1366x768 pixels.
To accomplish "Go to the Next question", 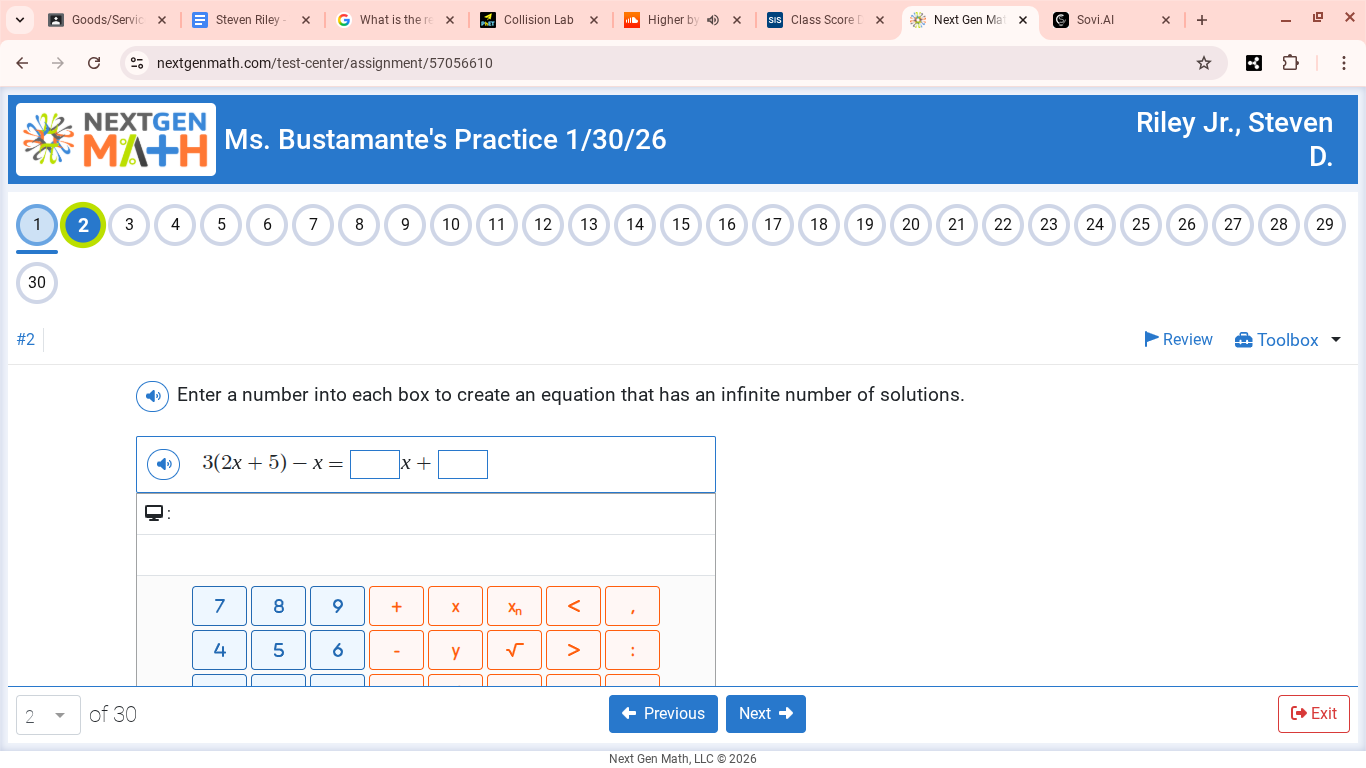I will tap(765, 713).
